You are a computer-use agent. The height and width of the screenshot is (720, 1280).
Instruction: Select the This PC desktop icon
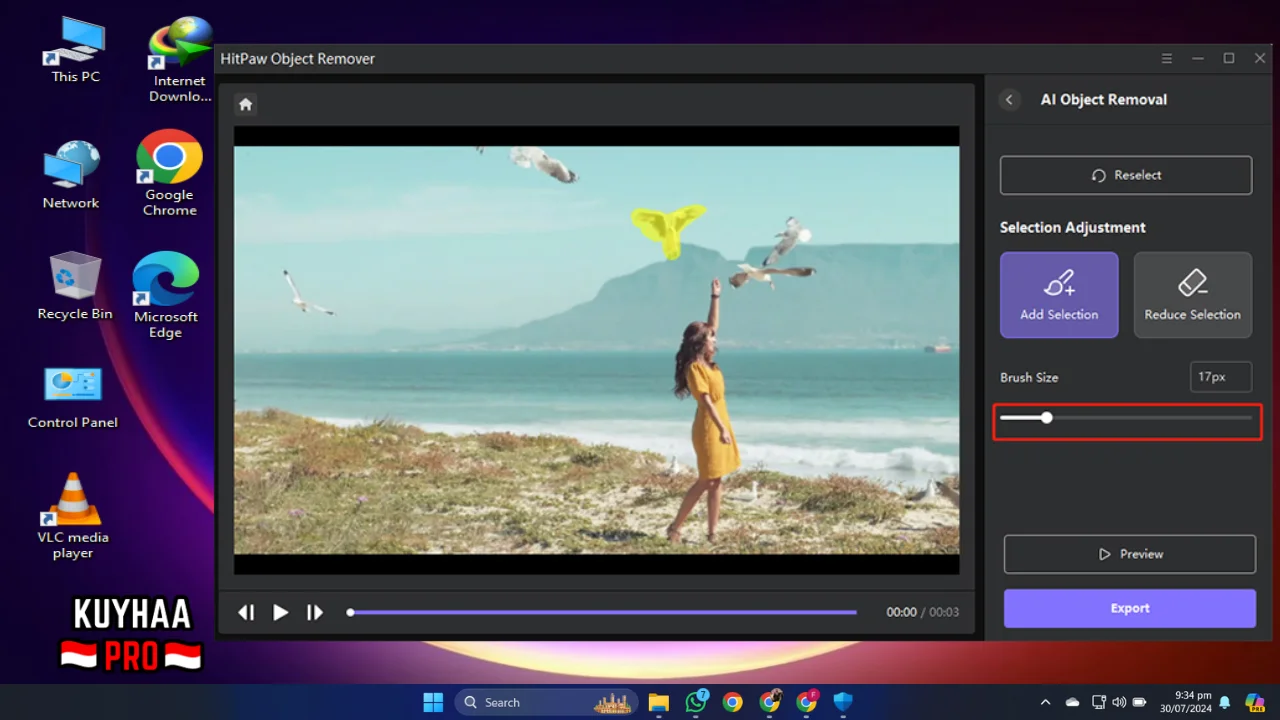pyautogui.click(x=76, y=49)
